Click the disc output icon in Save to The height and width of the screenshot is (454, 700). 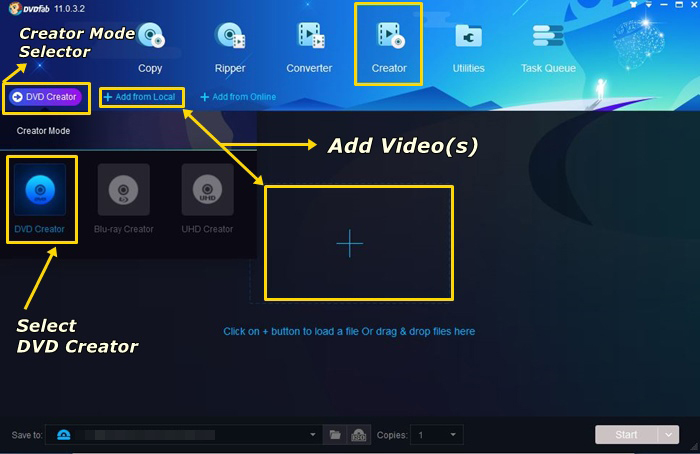point(64,435)
